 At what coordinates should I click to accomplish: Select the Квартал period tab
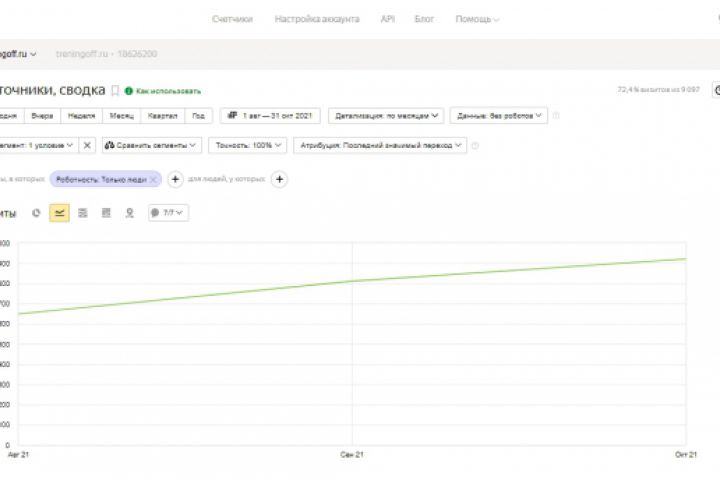click(x=163, y=116)
